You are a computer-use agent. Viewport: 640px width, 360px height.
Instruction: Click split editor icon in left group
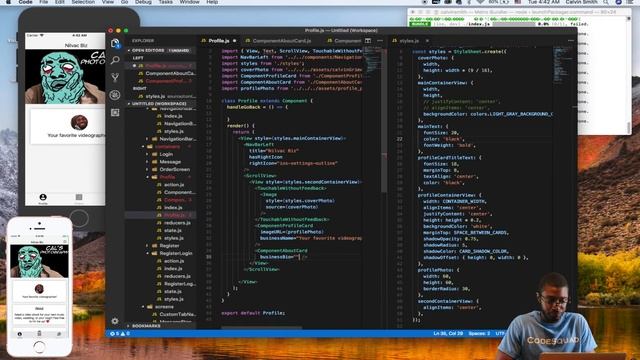pos(368,41)
